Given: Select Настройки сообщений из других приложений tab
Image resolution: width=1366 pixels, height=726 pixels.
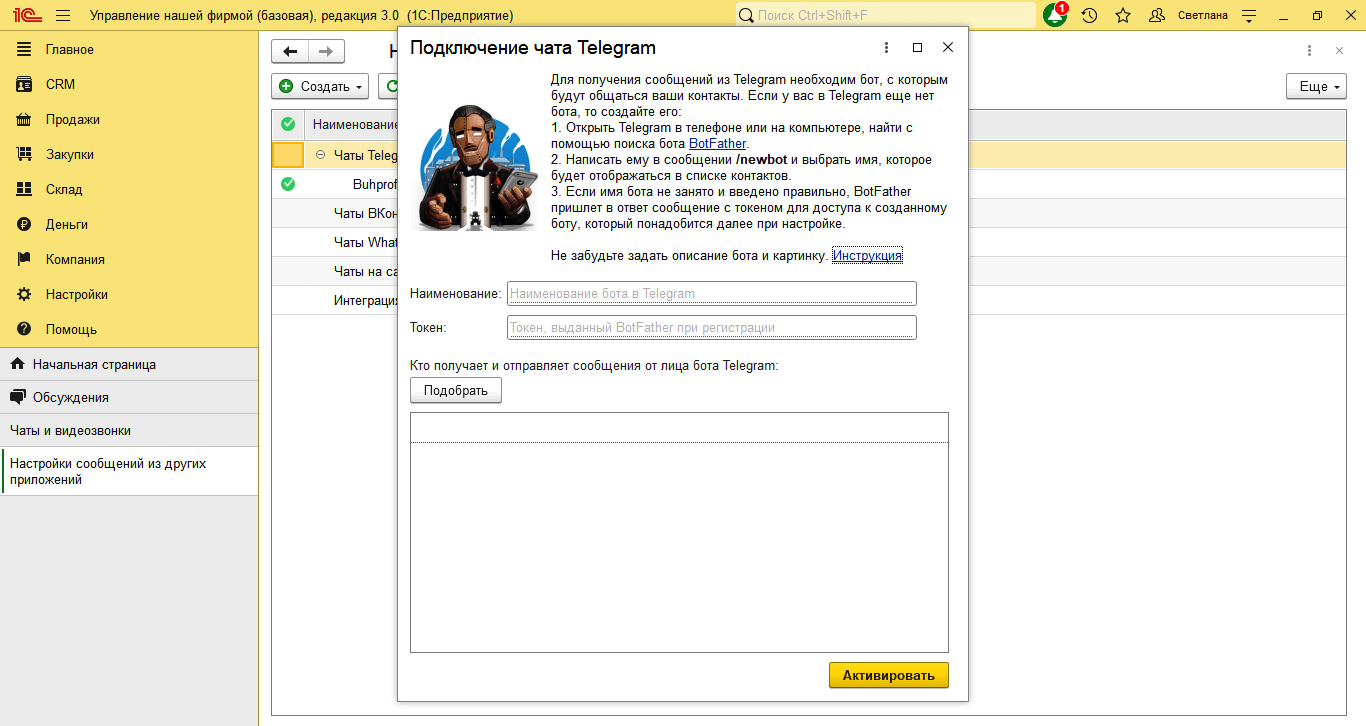Looking at the screenshot, I should 129,471.
